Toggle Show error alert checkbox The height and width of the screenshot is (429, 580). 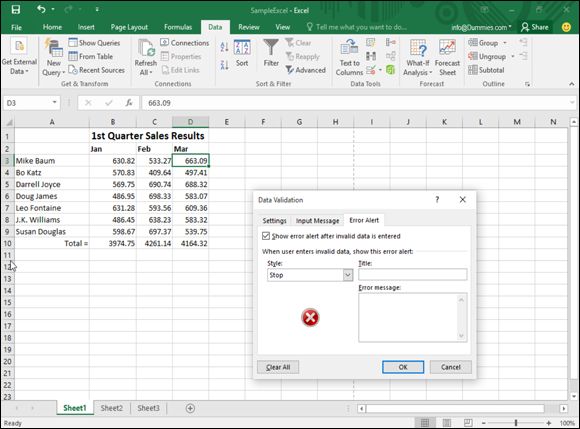pos(266,236)
